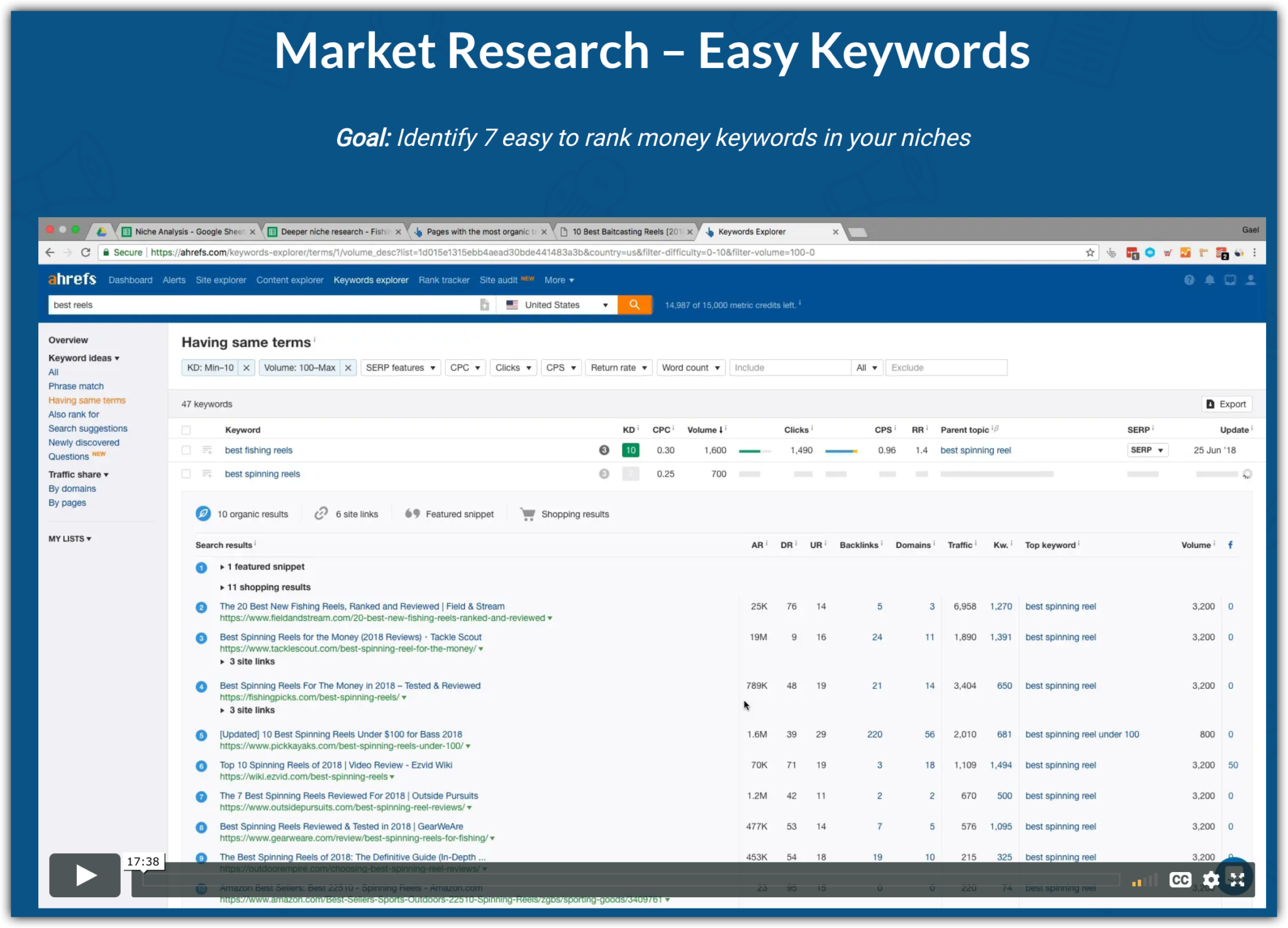Open Ahrefs help question mark icon
Image resolution: width=1288 pixels, height=928 pixels.
point(1189,280)
